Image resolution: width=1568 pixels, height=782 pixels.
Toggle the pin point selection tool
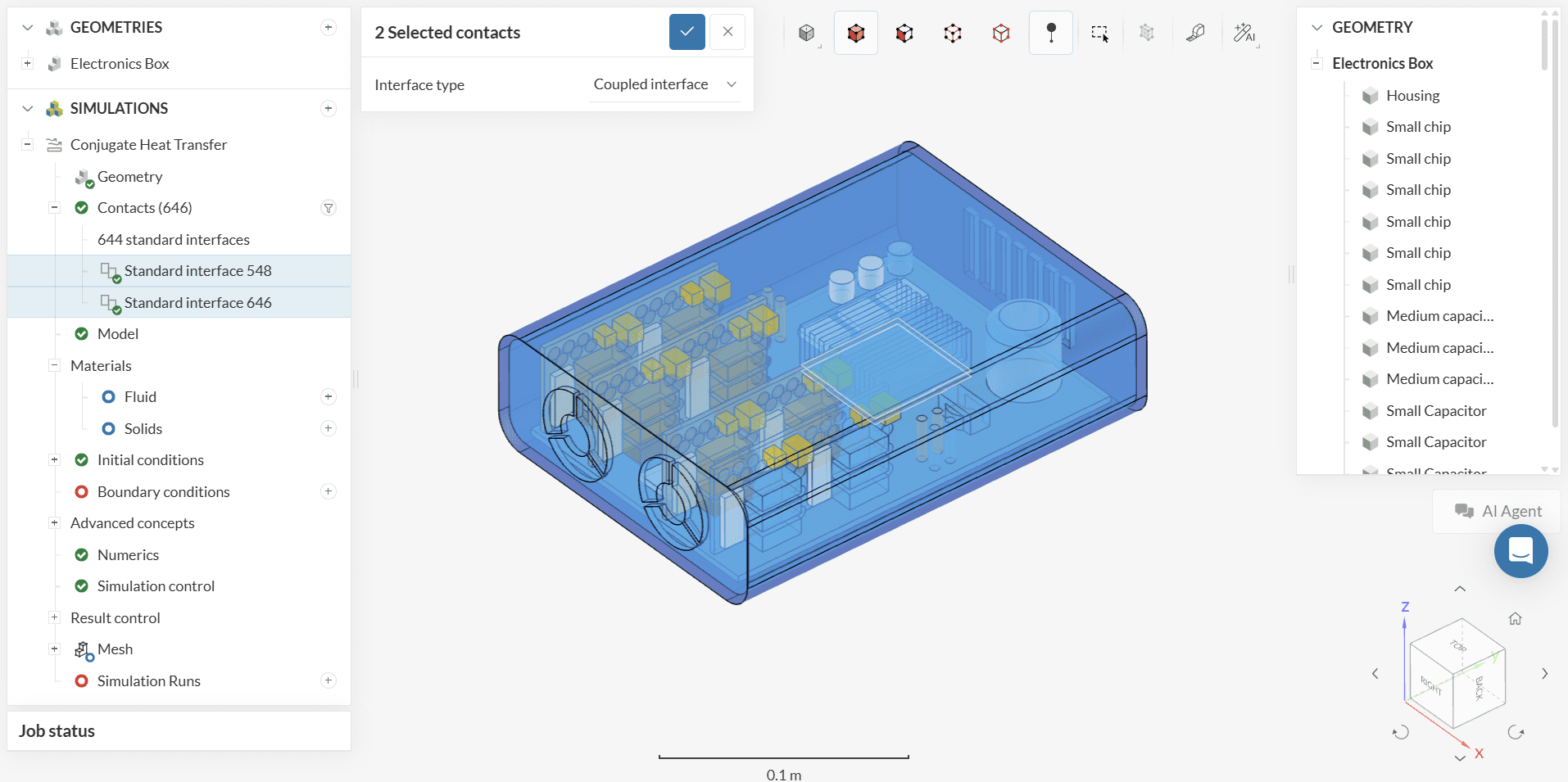pyautogui.click(x=1050, y=33)
